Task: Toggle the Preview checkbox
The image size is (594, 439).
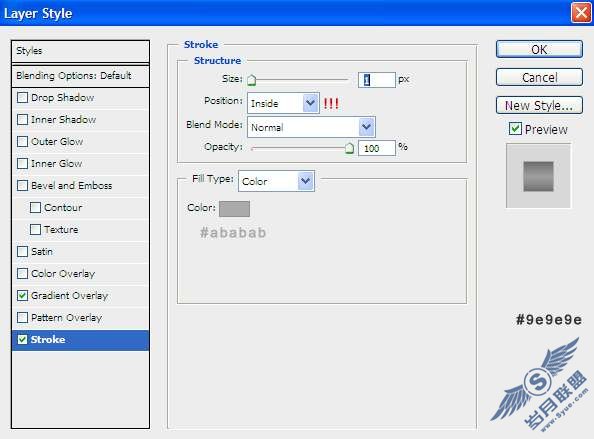Action: click(515, 129)
